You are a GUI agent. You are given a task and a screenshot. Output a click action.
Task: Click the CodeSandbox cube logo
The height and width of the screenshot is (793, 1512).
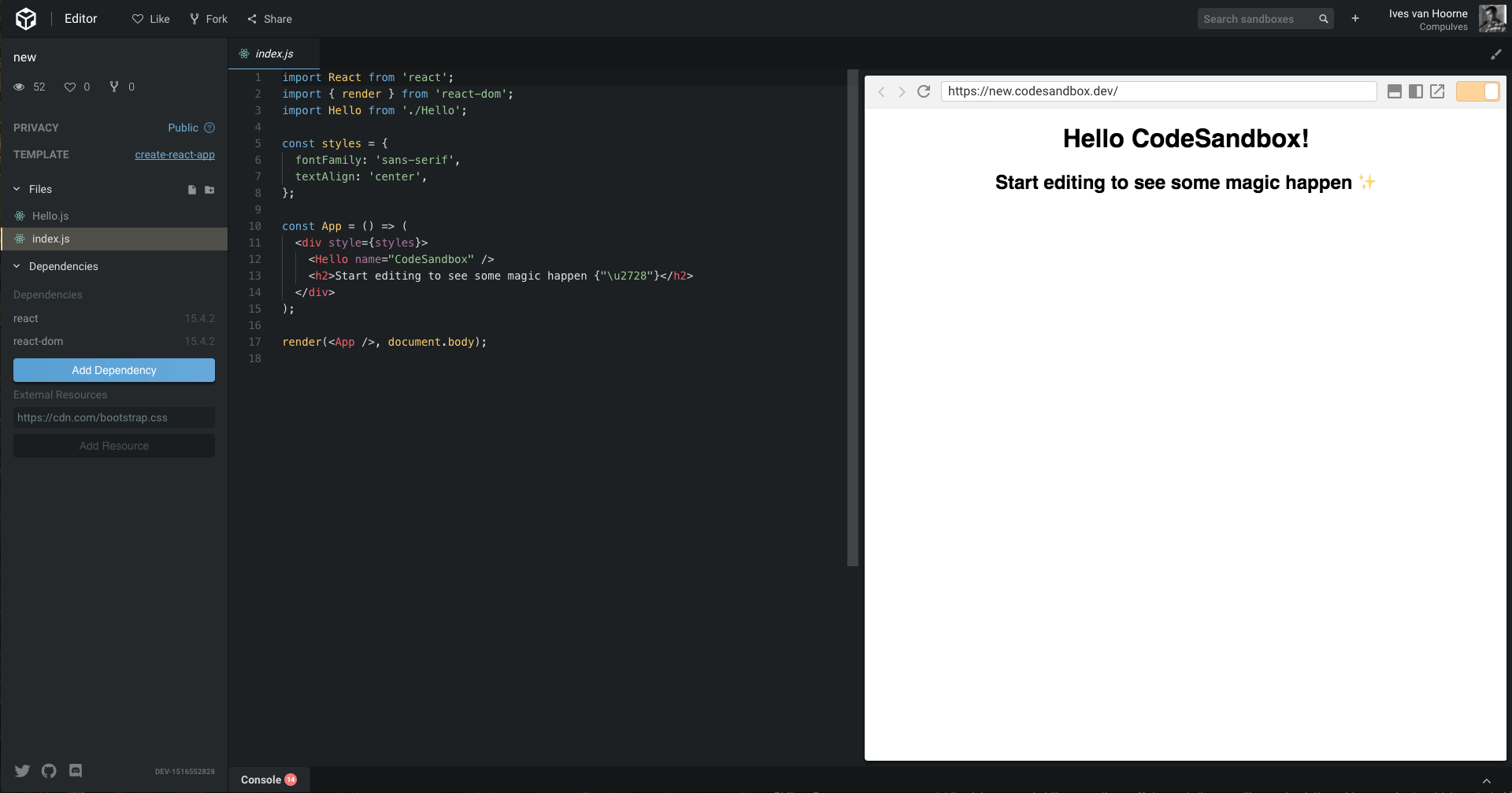click(x=26, y=19)
